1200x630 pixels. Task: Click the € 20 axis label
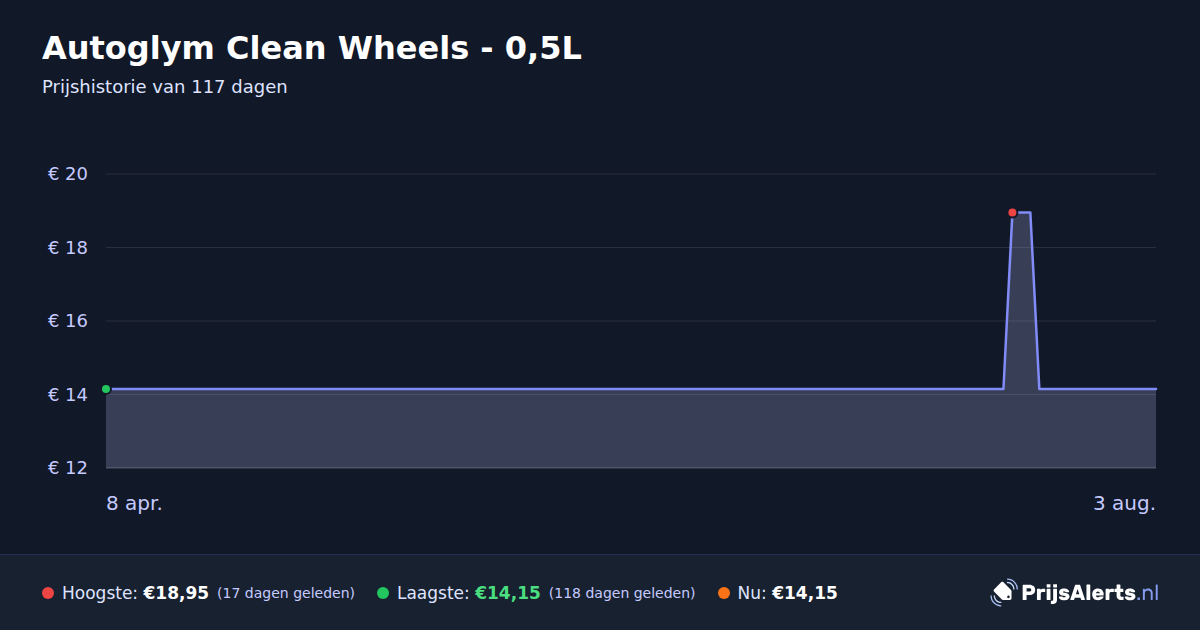(68, 174)
